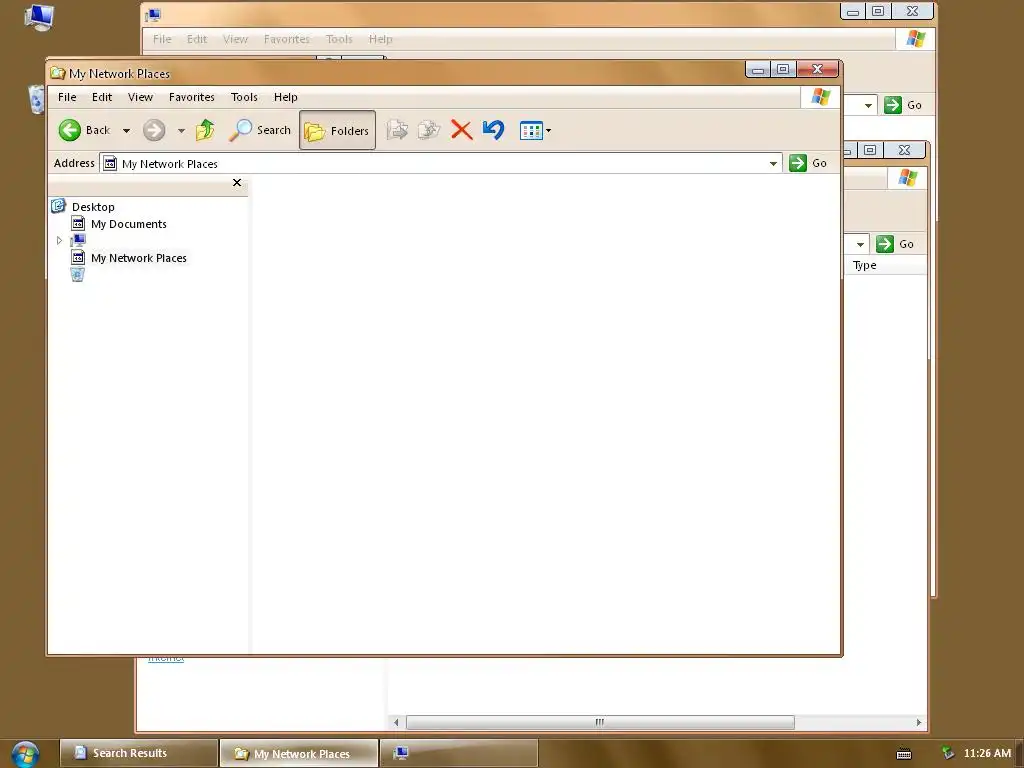This screenshot has height=768, width=1024.
Task: Open the View menu in My Network Places
Action: pos(140,97)
